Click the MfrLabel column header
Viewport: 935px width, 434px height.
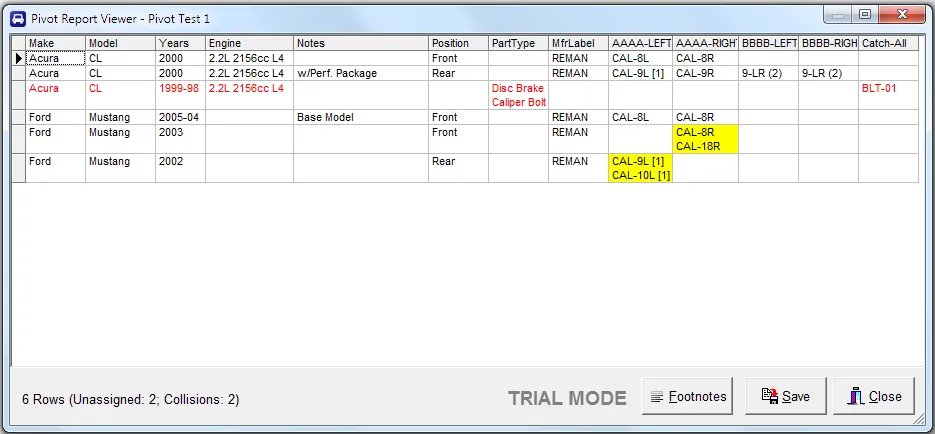(x=578, y=44)
